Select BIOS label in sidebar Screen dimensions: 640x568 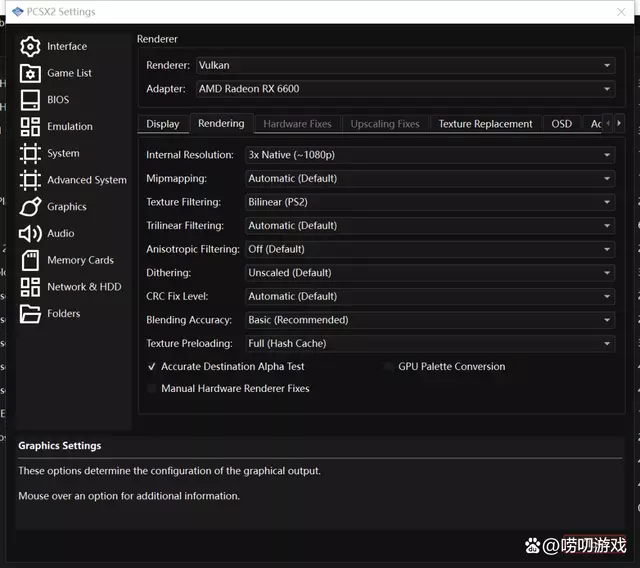click(x=58, y=100)
